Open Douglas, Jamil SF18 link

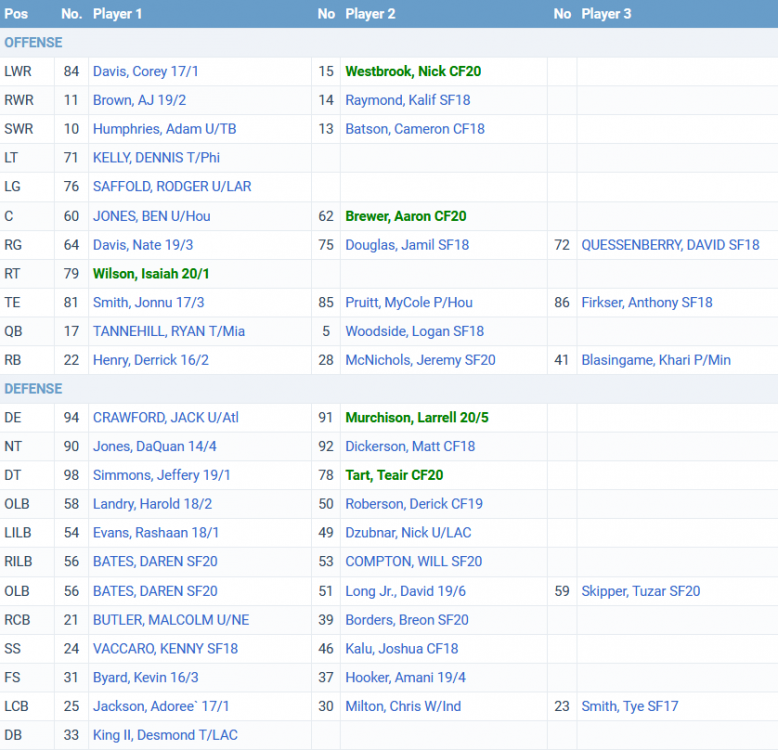[407, 245]
